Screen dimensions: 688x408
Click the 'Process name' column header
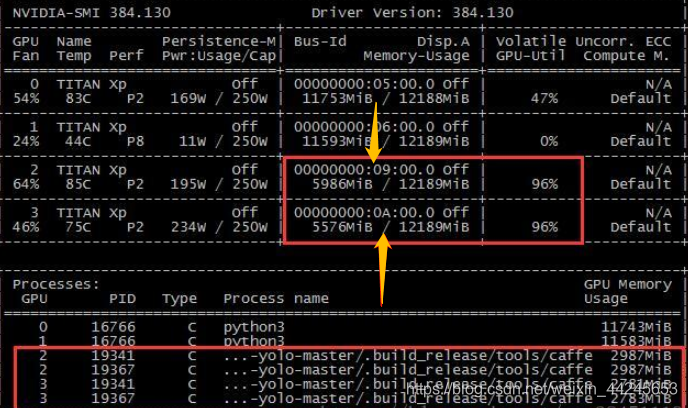point(276,299)
